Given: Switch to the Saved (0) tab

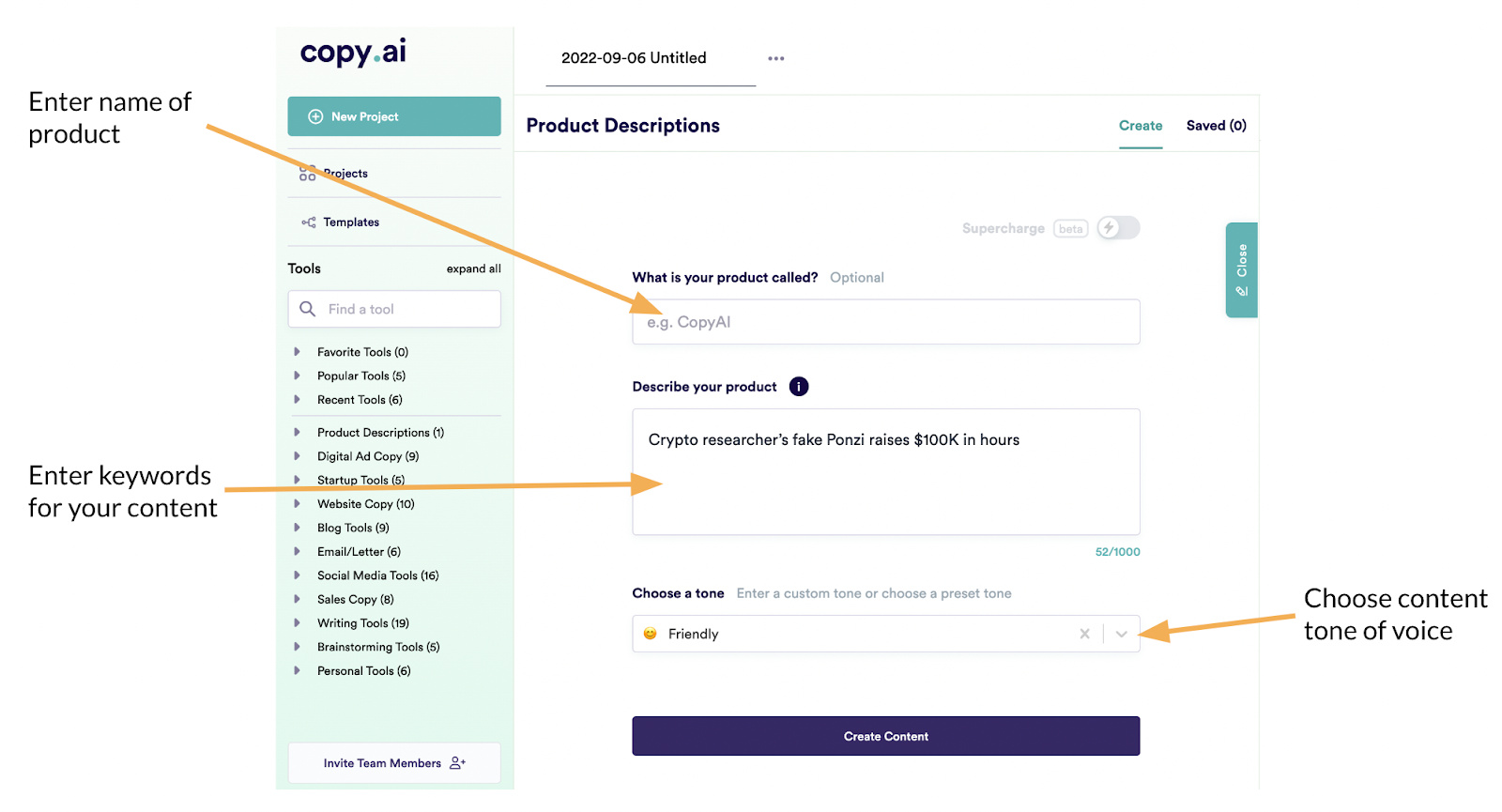Looking at the screenshot, I should (1216, 126).
